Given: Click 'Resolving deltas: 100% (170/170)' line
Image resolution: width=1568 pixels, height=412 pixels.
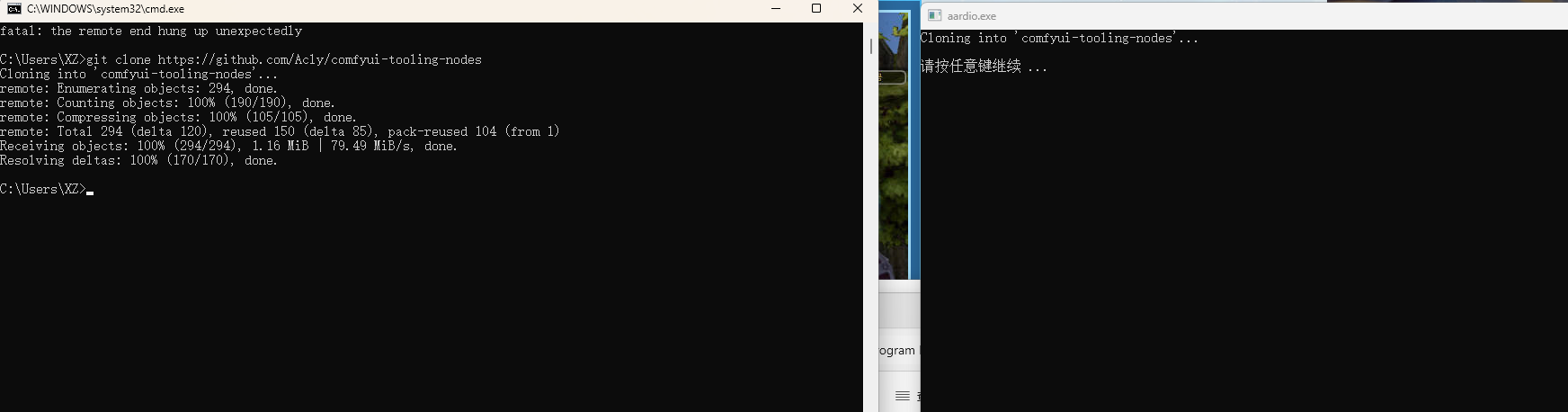Looking at the screenshot, I should [138, 160].
